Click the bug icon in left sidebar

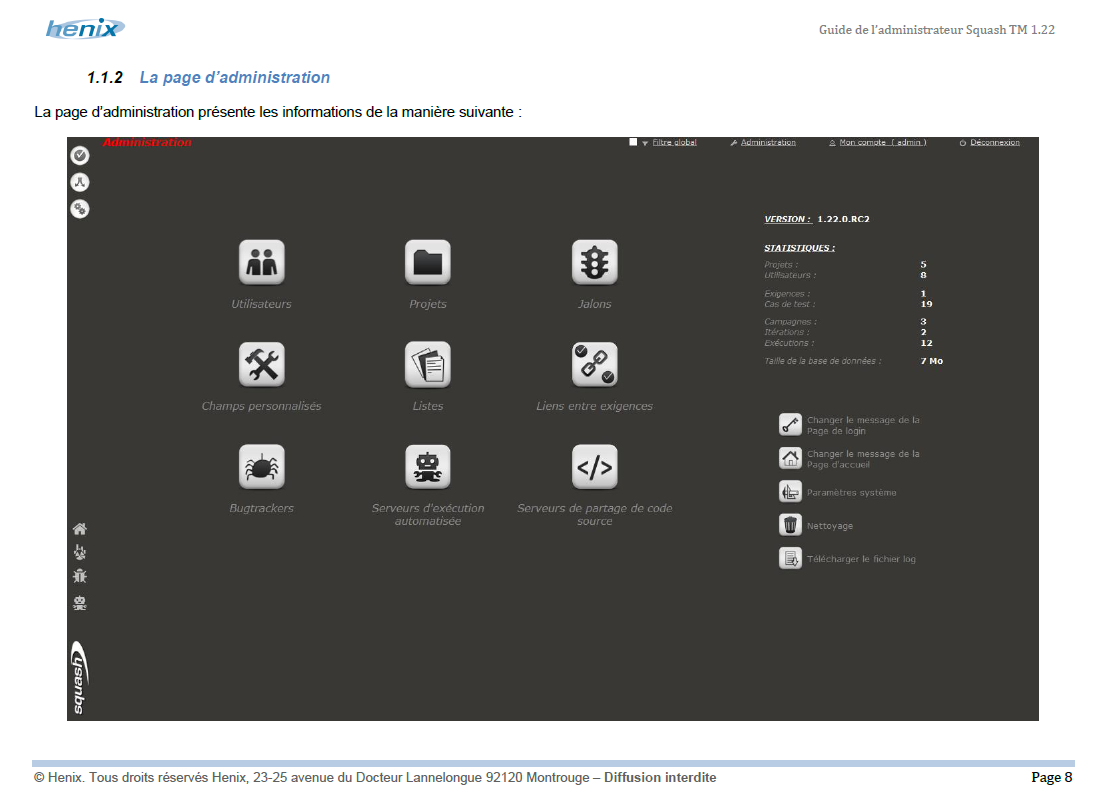click(x=80, y=576)
